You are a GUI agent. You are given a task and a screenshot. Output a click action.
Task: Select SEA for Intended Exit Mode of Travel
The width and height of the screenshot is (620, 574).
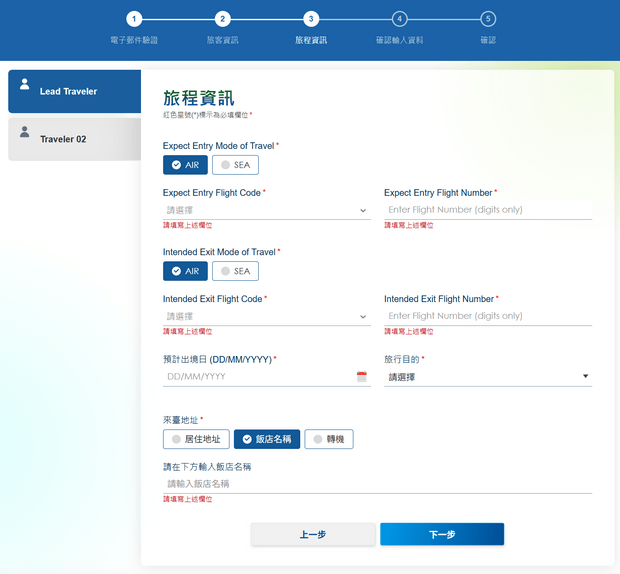tap(235, 271)
